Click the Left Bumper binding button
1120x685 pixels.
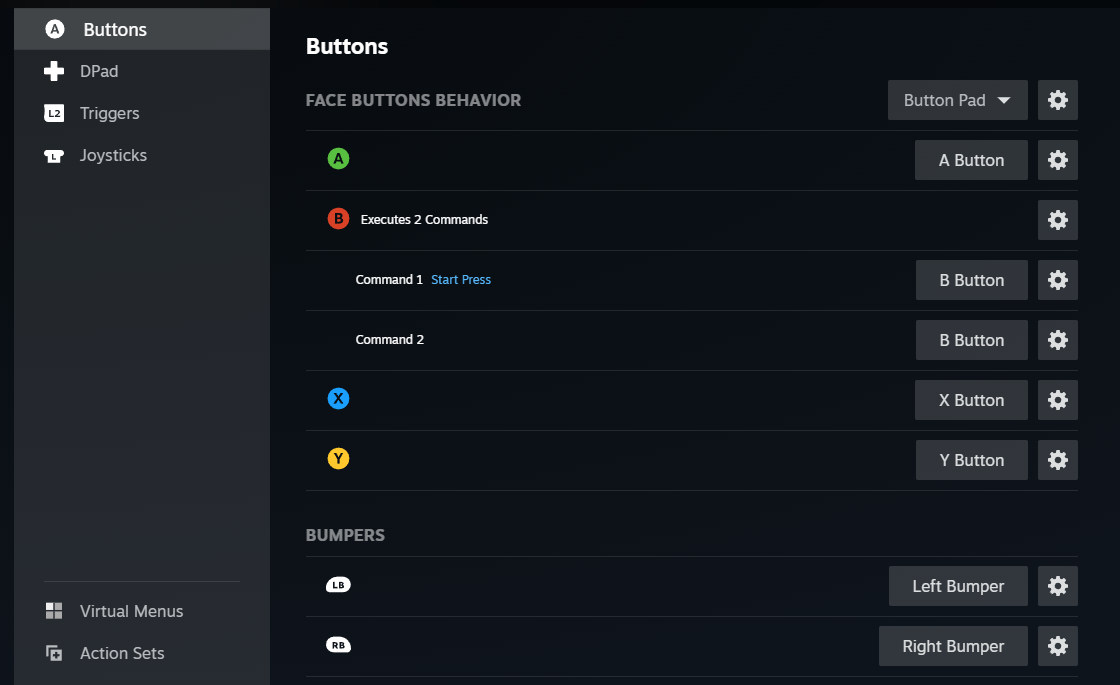tap(958, 586)
